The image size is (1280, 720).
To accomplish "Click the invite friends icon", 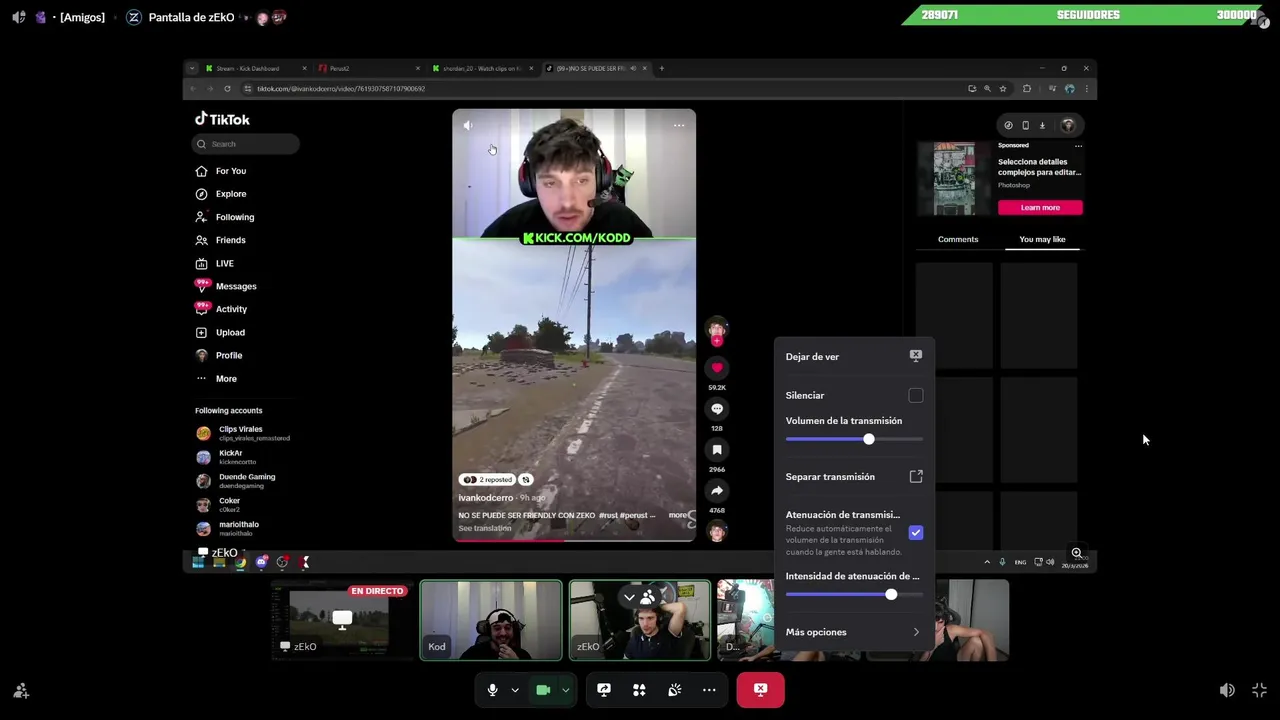I will coord(21,691).
